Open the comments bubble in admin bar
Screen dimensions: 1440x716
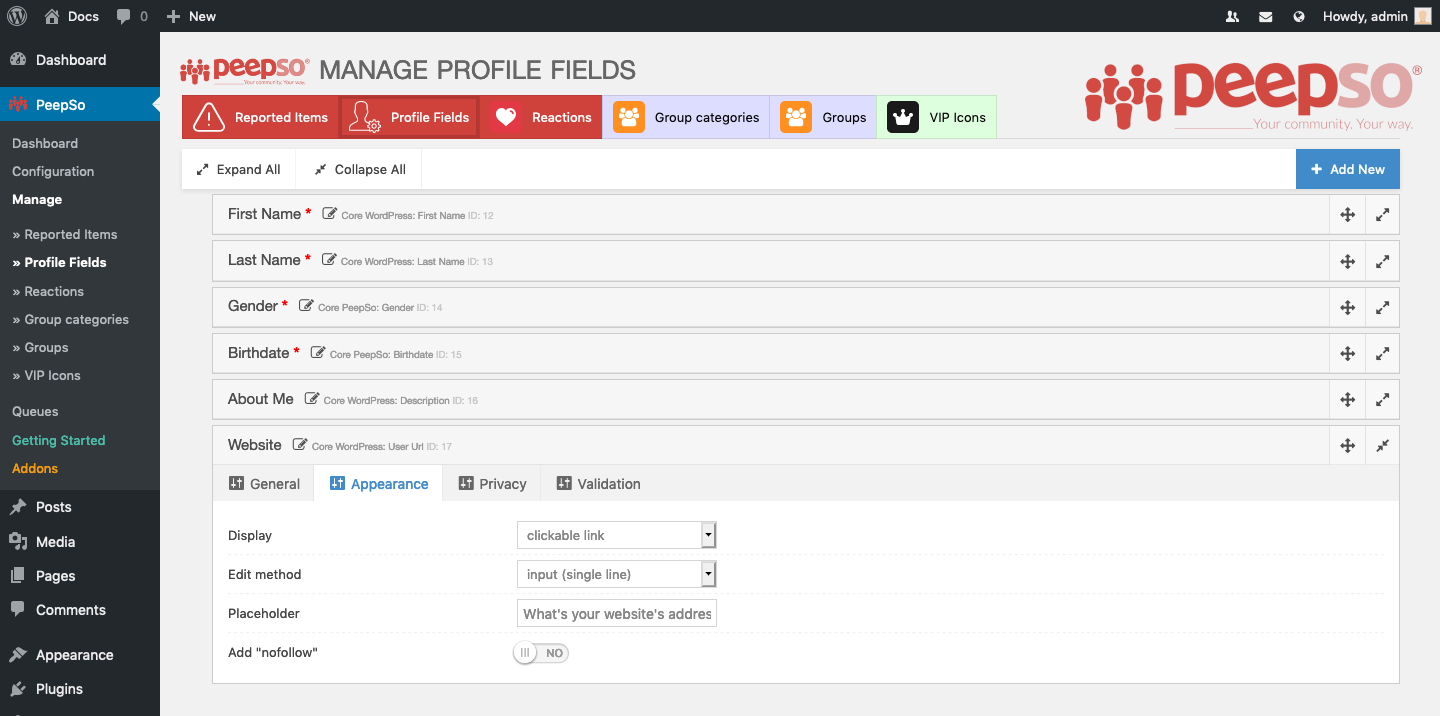point(132,16)
